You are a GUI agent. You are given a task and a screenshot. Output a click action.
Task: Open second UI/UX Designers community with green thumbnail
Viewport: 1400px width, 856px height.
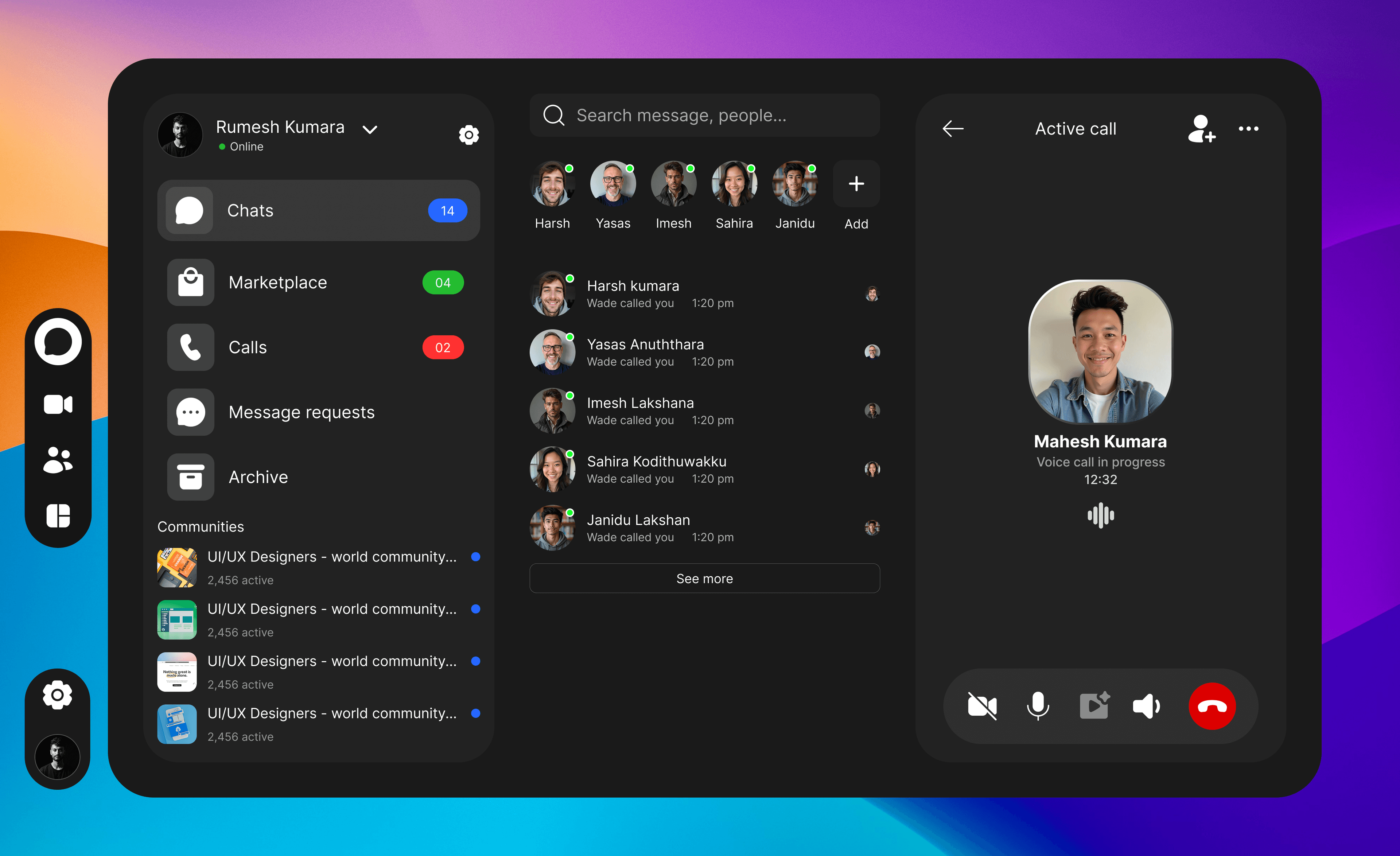point(319,620)
